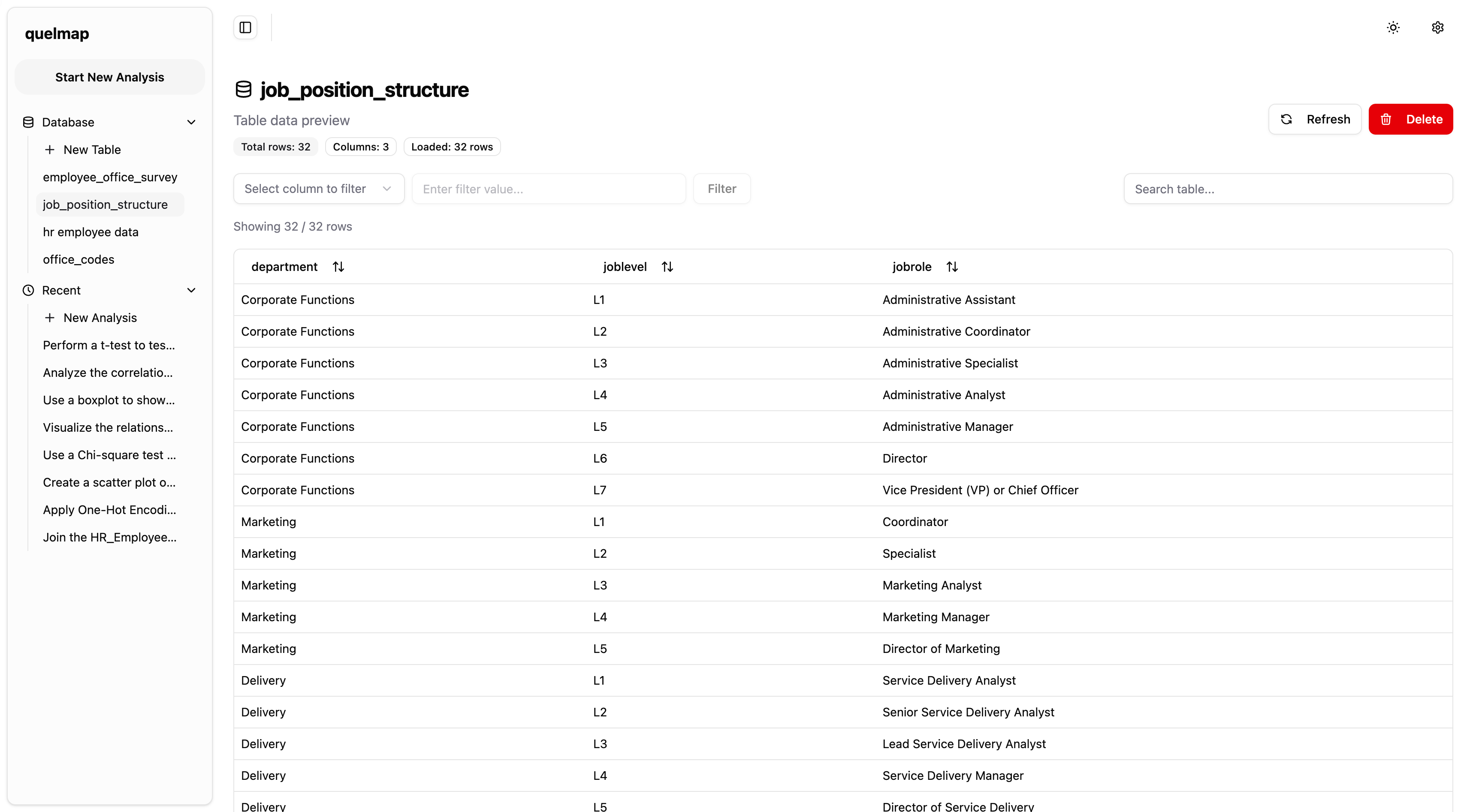Viewport: 1467px width, 812px height.
Task: Start New Analysis
Action: click(109, 77)
